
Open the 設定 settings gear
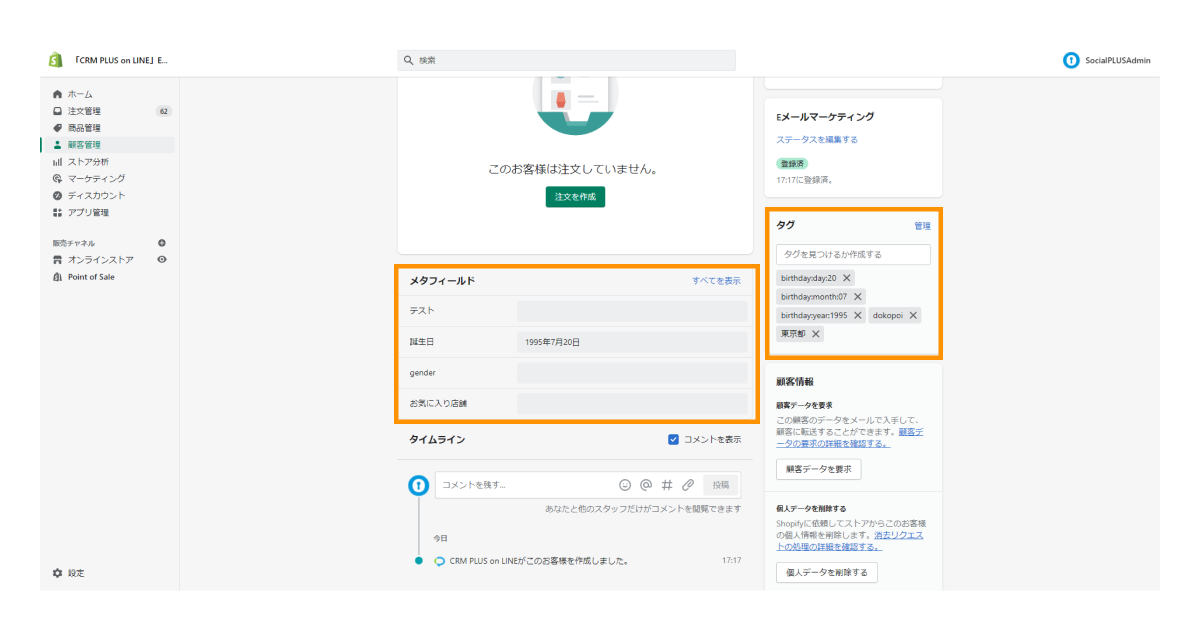click(x=57, y=572)
